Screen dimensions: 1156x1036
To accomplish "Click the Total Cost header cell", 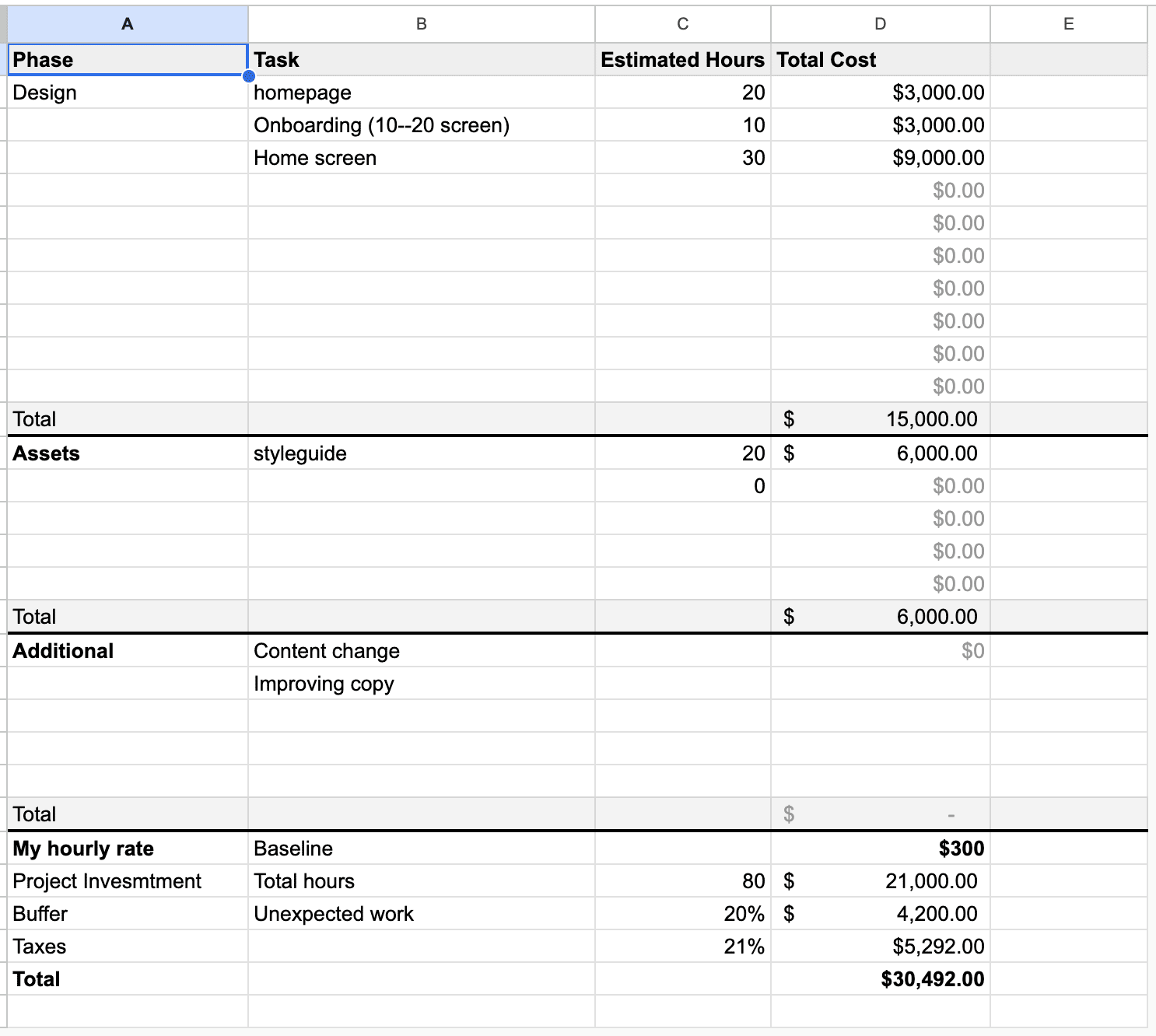I will pyautogui.click(x=880, y=60).
